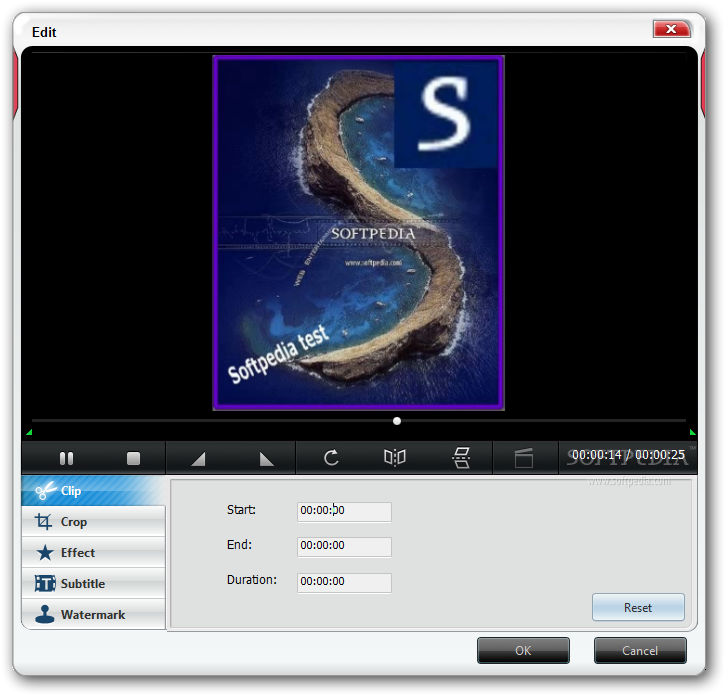Click the right green trim marker
726x696 pixels.
coord(692,433)
